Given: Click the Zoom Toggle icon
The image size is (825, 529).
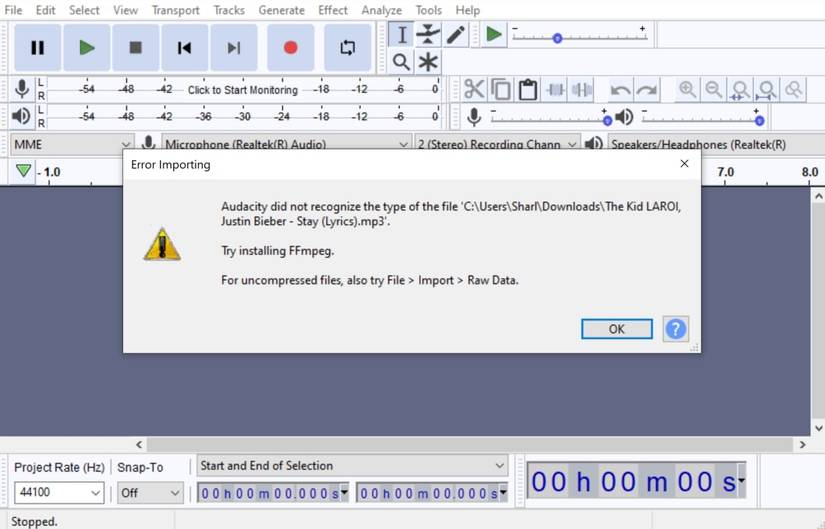Looking at the screenshot, I should tap(793, 89).
